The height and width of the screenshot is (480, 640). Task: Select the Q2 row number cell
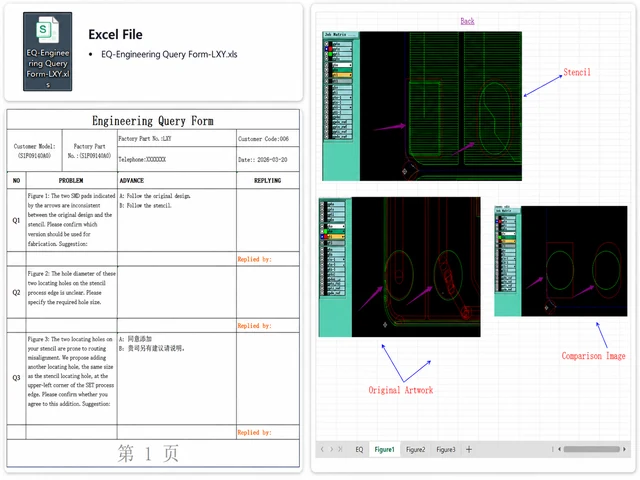(x=16, y=292)
